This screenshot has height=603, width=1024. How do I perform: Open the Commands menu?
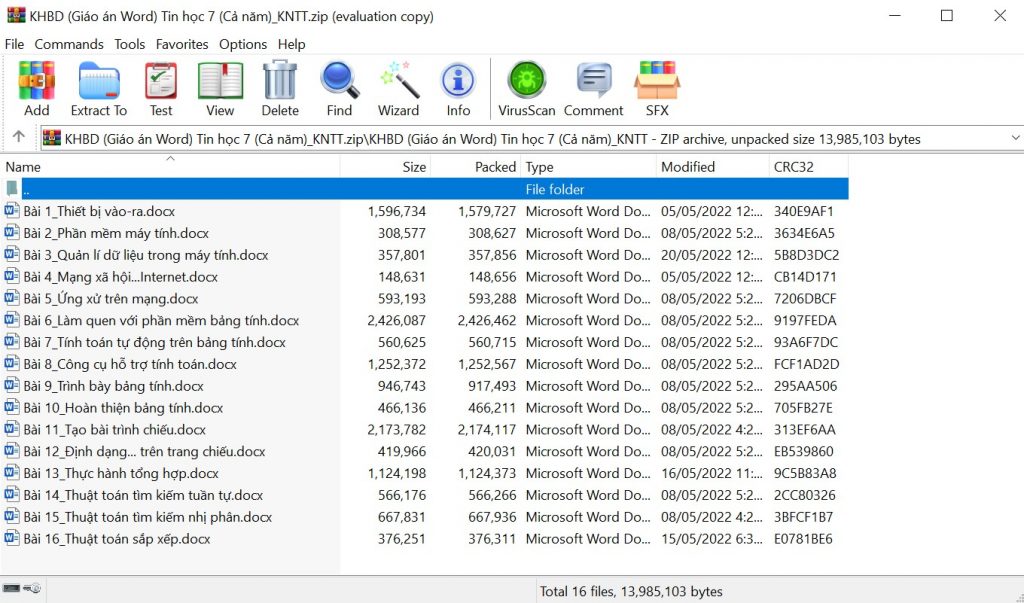69,44
